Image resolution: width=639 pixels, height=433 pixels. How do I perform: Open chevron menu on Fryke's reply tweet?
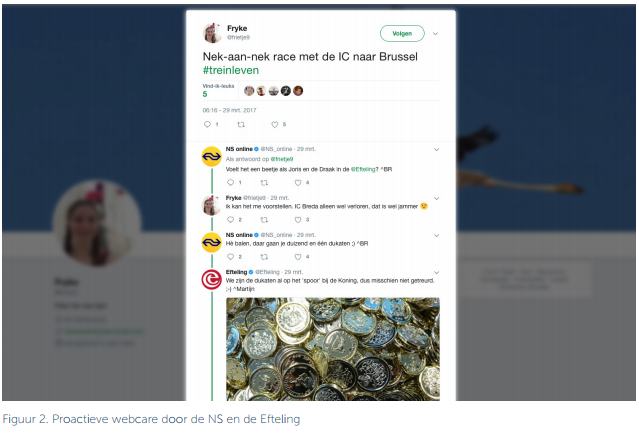[436, 198]
